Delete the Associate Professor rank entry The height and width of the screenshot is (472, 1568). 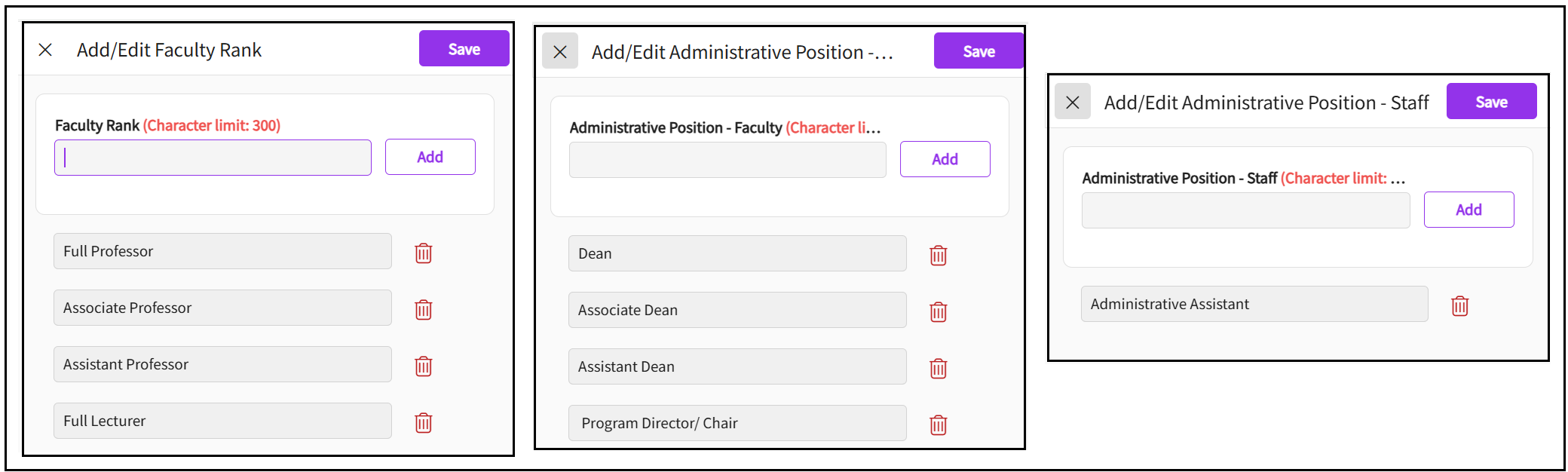point(424,309)
